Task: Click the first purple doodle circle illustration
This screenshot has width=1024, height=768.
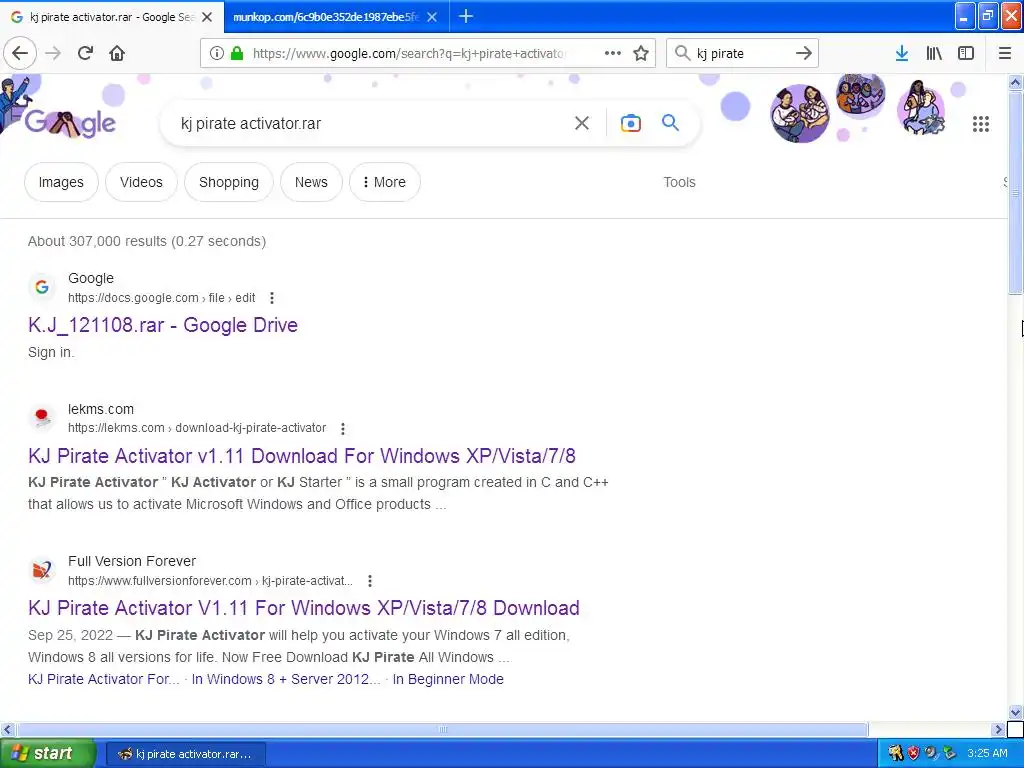Action: point(799,114)
